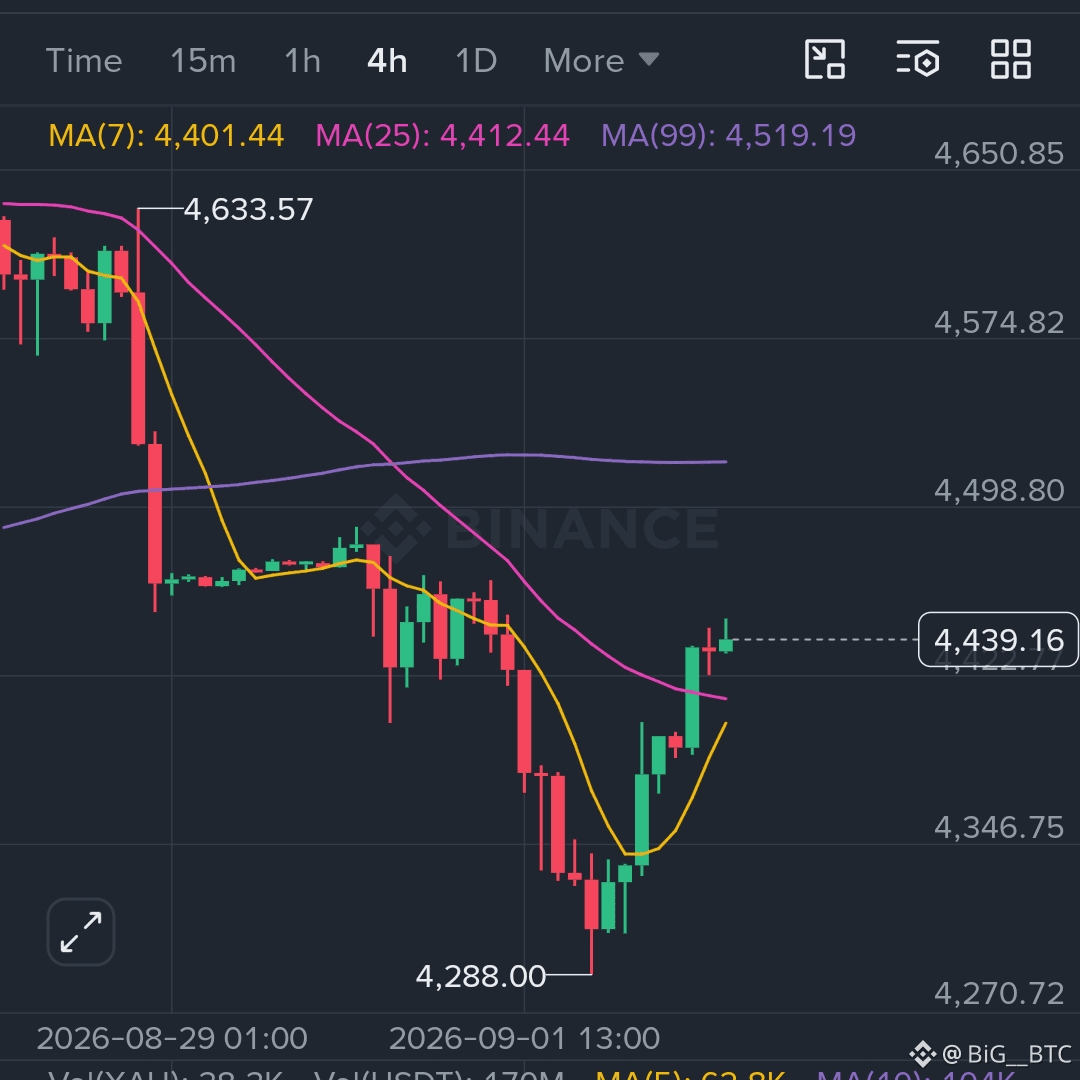This screenshot has height=1080, width=1080.
Task: Open the picture-in-picture chart icon
Action: (x=824, y=59)
